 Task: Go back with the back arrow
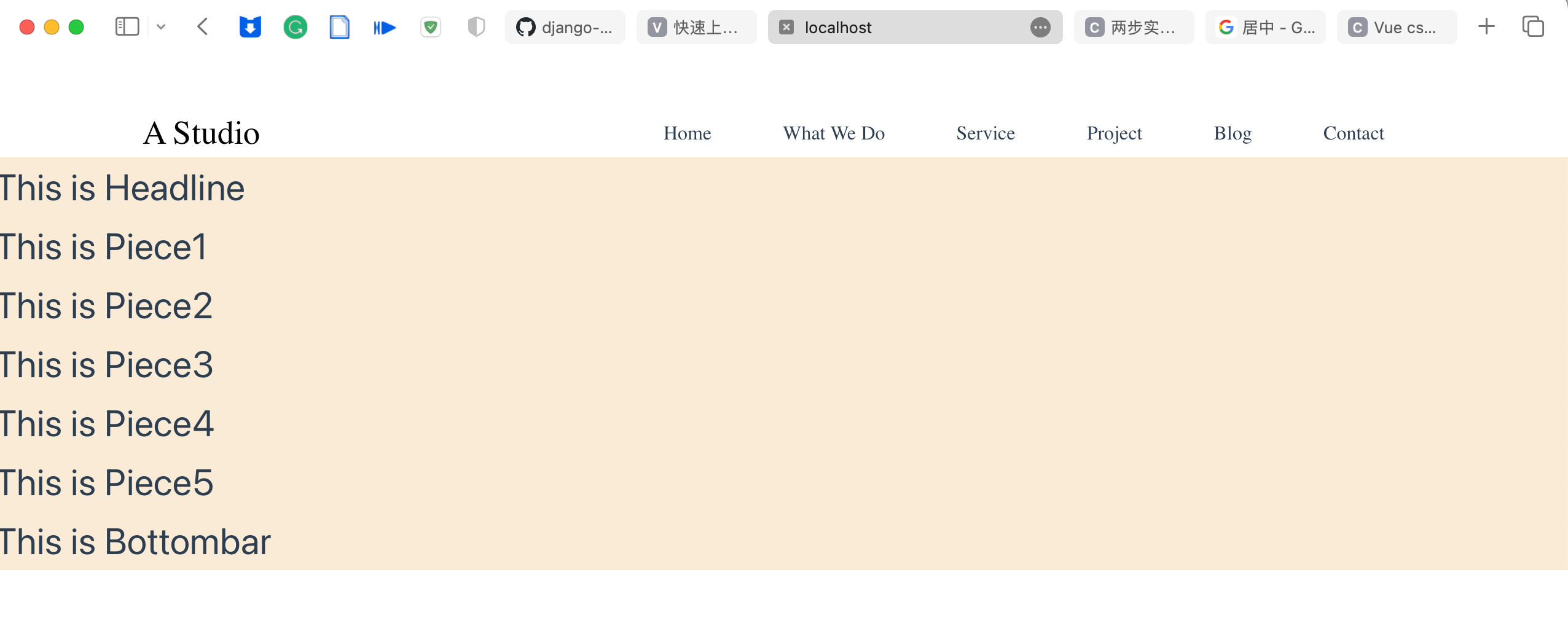203,27
